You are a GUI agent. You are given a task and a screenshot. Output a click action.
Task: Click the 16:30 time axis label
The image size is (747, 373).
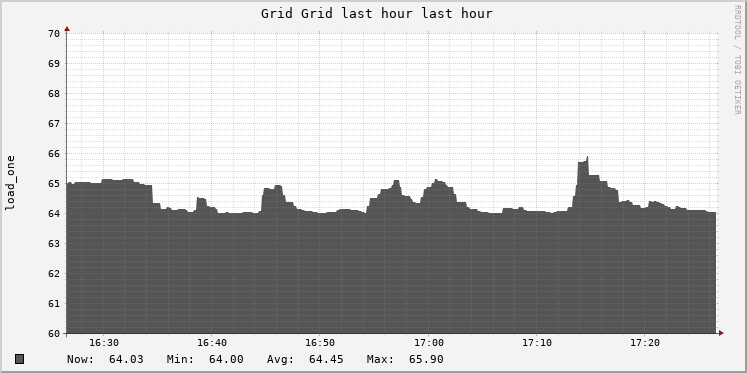[x=104, y=343]
